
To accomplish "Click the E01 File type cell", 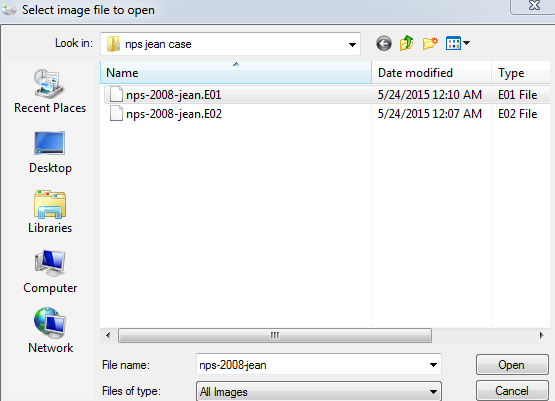I will [x=517, y=95].
